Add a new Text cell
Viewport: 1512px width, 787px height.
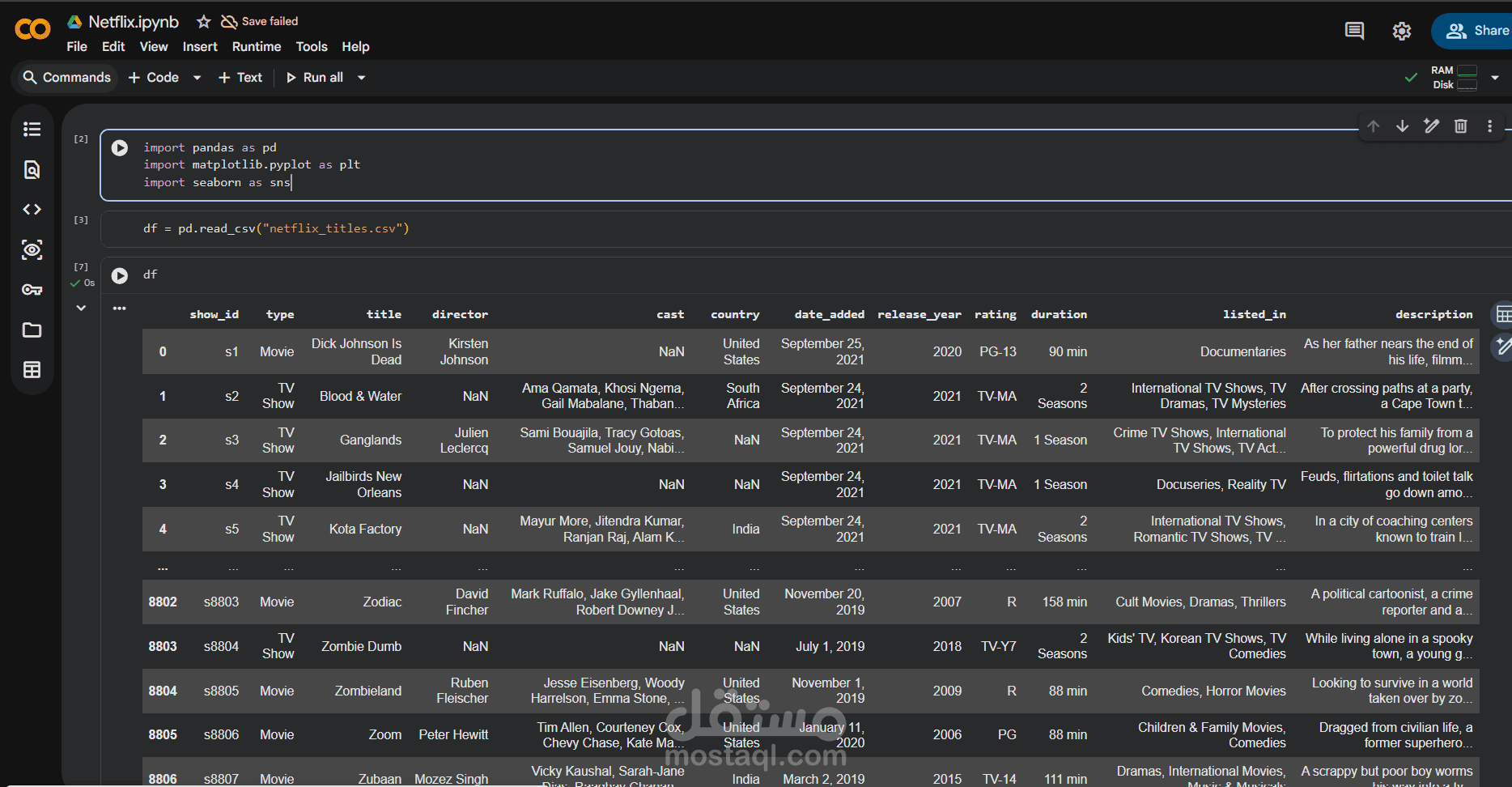click(240, 78)
